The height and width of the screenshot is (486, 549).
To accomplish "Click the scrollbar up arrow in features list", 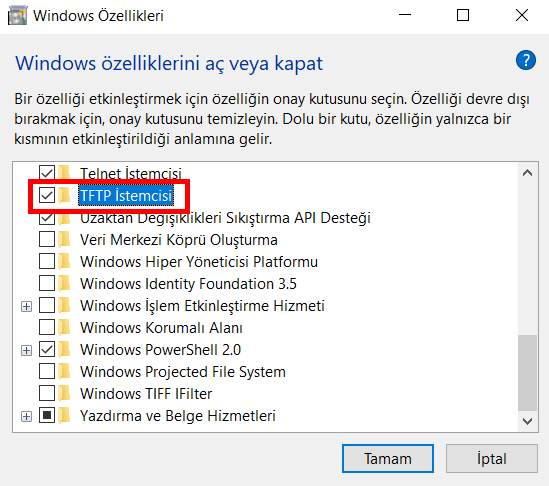I will (527, 173).
